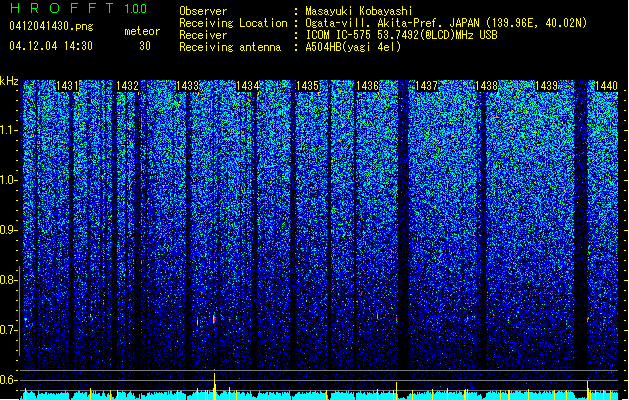Click the Receiving Location field label

pyautogui.click(x=233, y=23)
